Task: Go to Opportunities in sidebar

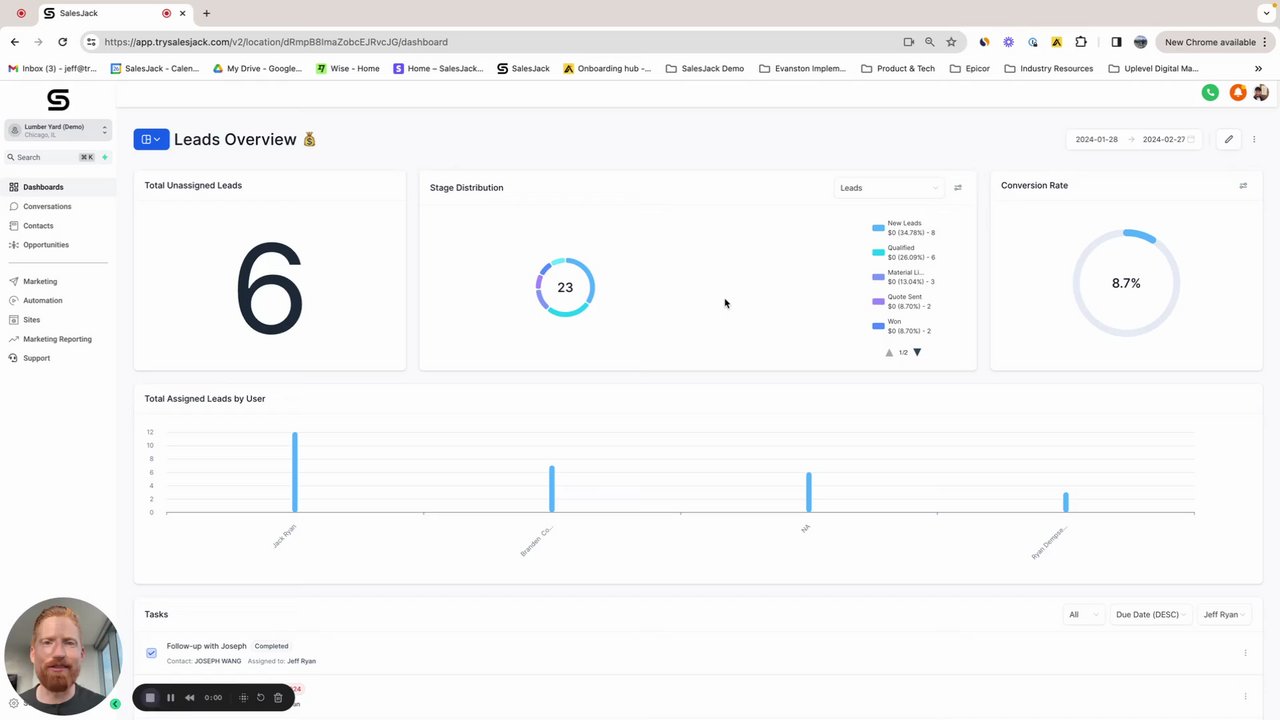Action: [x=46, y=245]
